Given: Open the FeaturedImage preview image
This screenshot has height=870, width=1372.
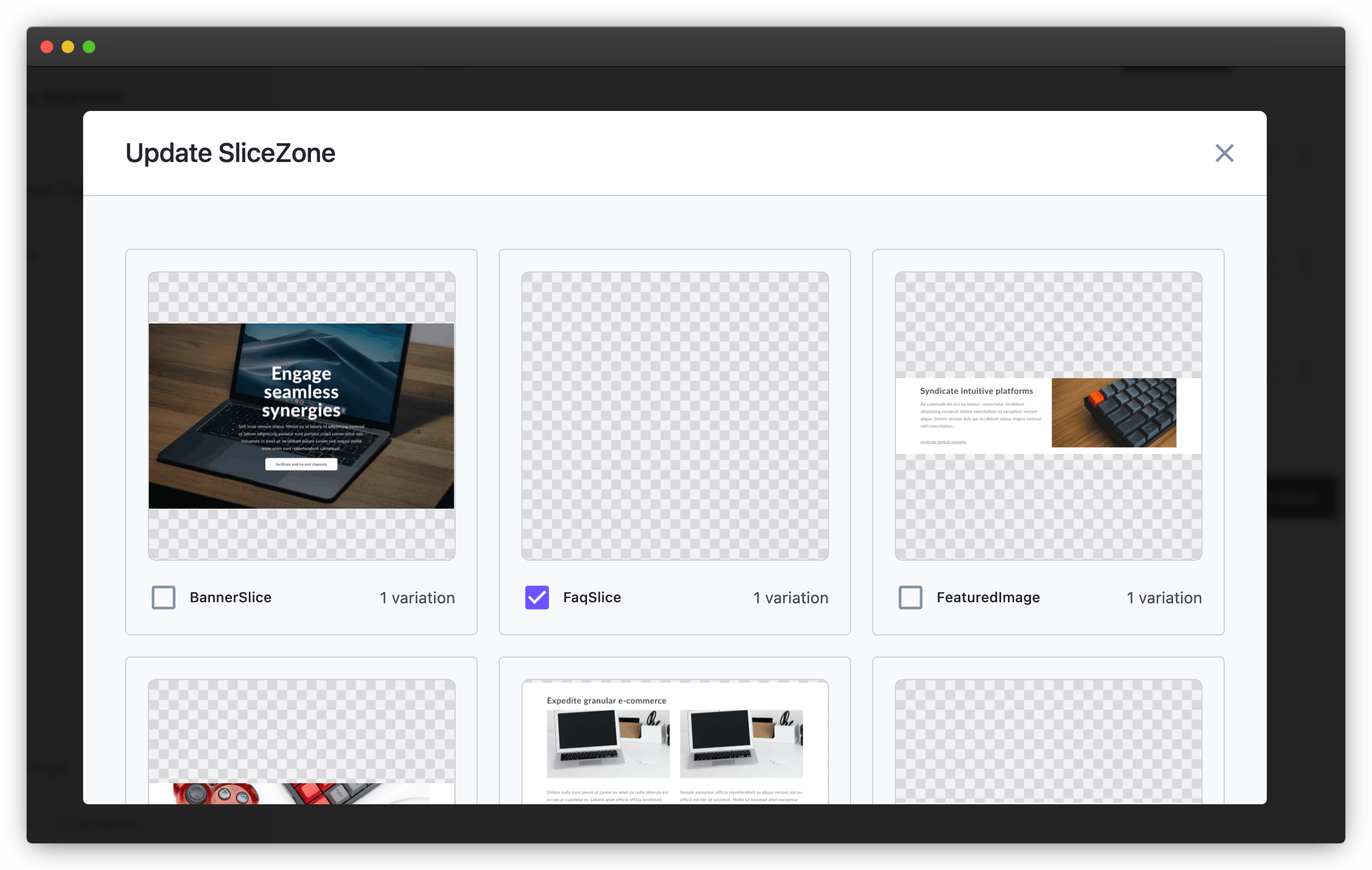Looking at the screenshot, I should click(x=1048, y=415).
